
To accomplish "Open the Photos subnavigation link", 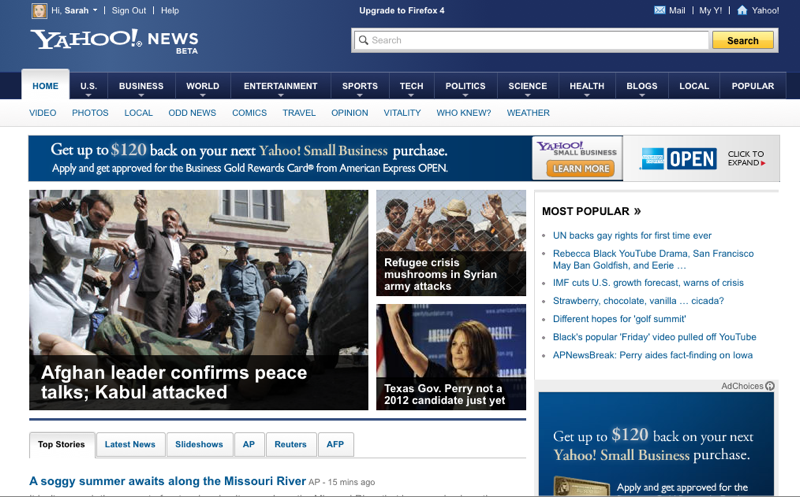I will pos(90,113).
